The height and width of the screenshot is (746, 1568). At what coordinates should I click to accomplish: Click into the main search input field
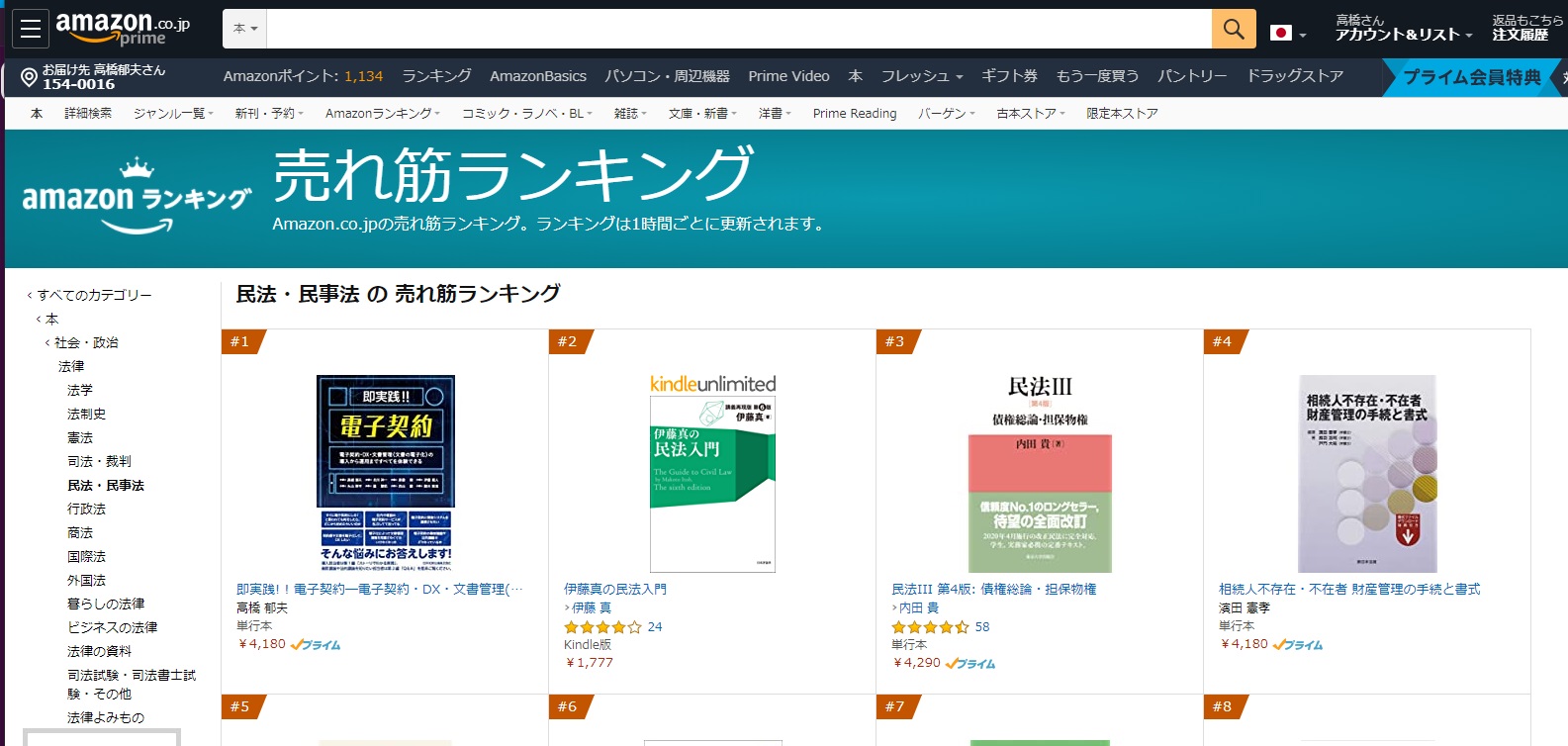738,29
